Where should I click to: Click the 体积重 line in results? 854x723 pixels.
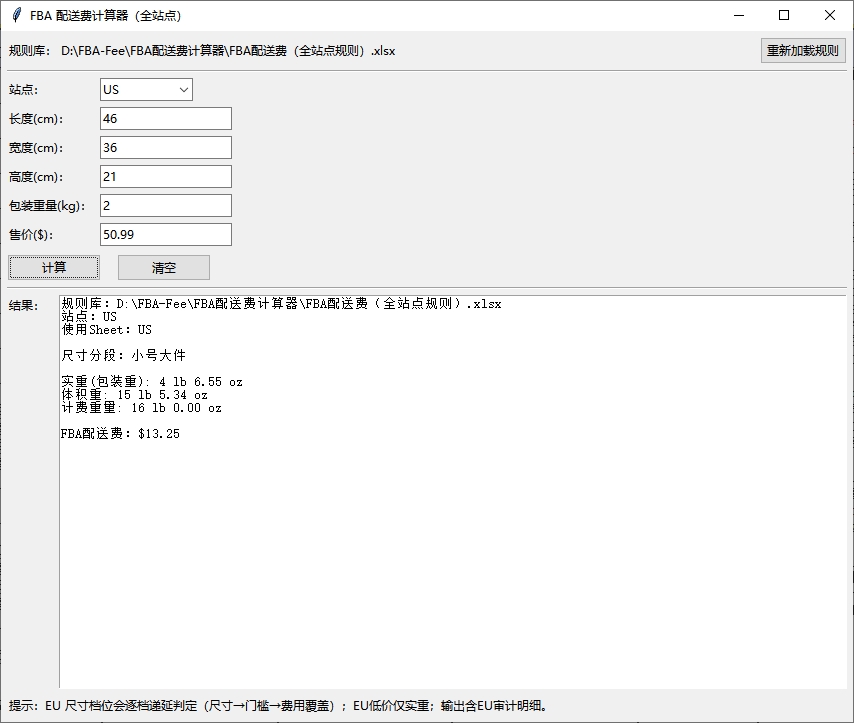tap(134, 395)
